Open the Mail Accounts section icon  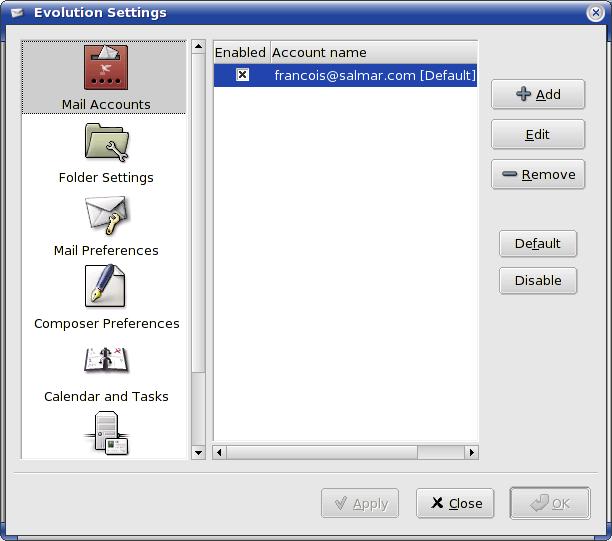point(106,67)
